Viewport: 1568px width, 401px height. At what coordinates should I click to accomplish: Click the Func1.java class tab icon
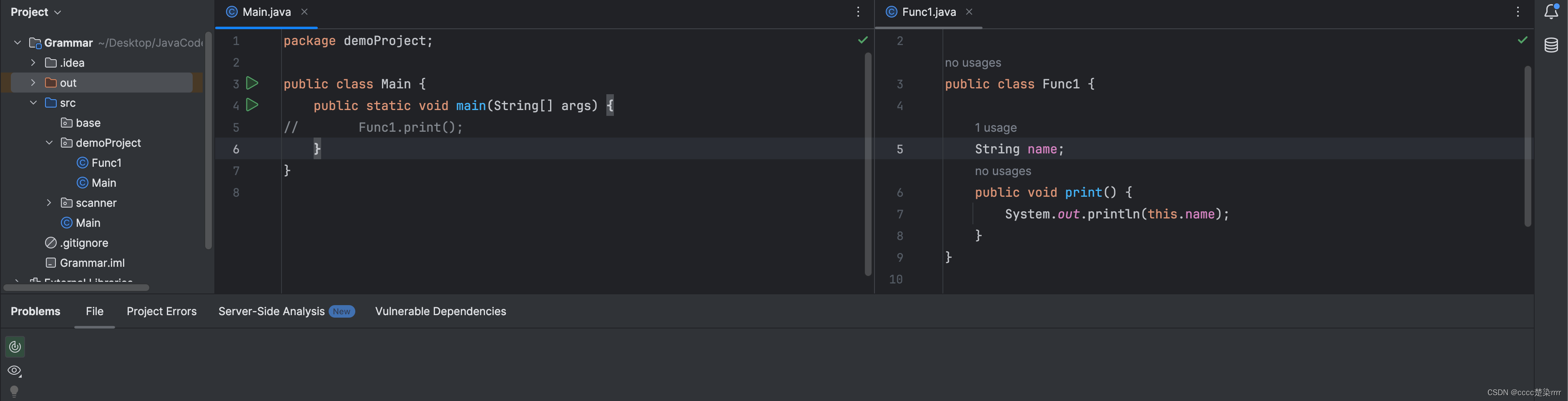point(892,12)
